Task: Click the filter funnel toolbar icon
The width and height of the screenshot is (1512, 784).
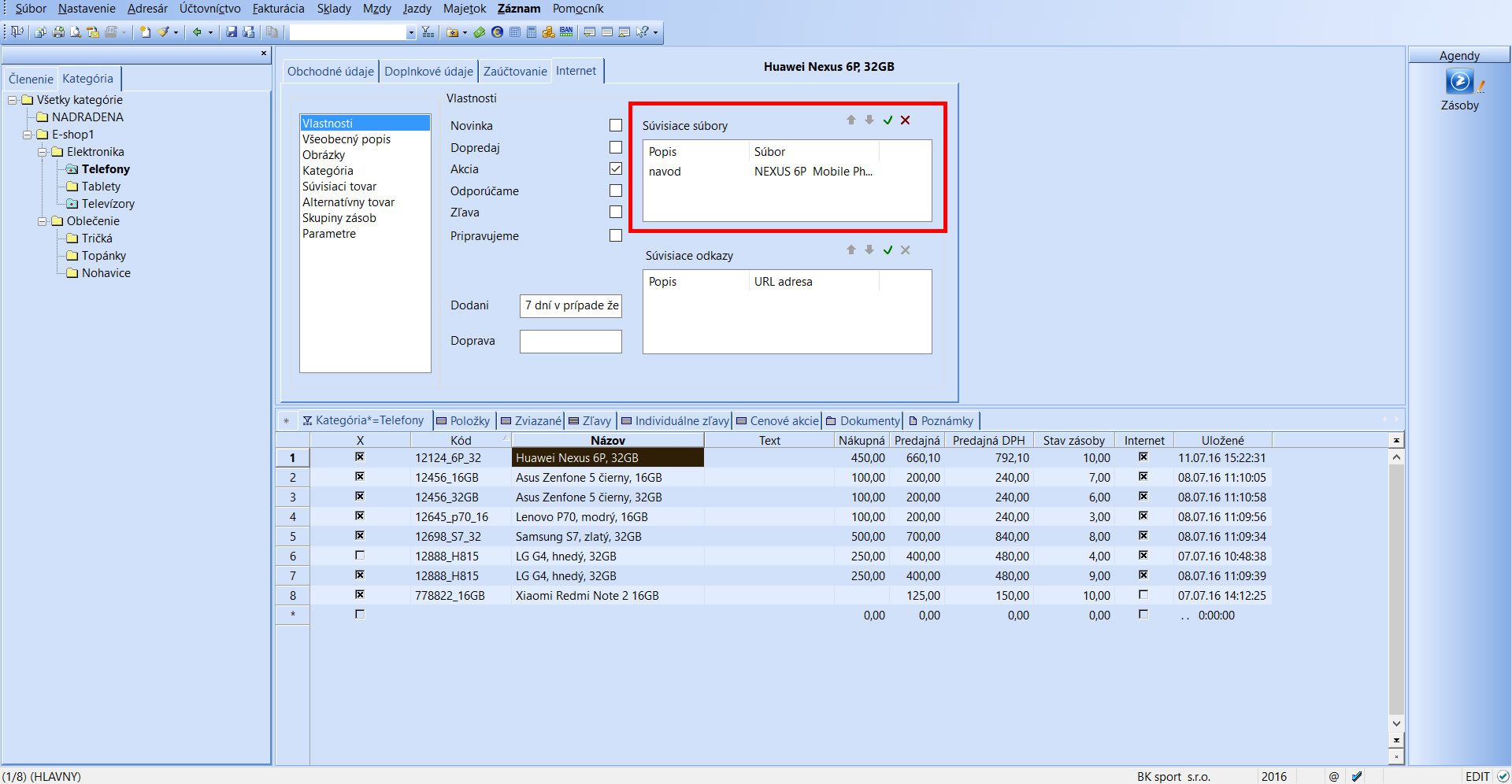Action: pyautogui.click(x=428, y=32)
